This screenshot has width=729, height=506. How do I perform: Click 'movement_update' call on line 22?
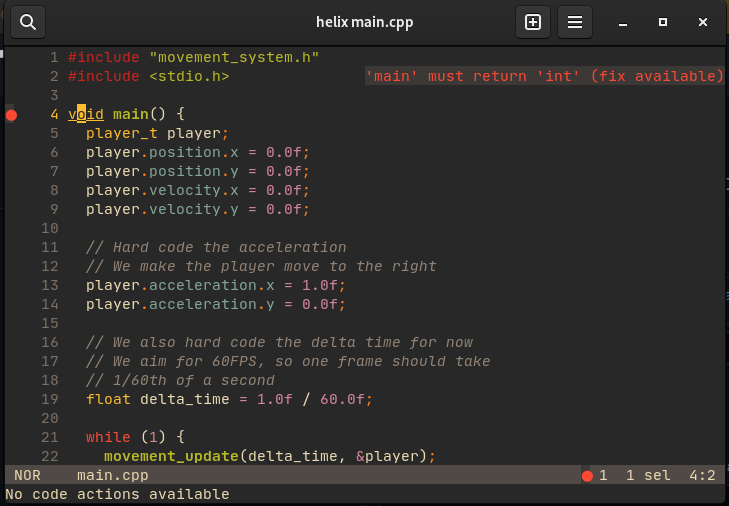(171, 456)
